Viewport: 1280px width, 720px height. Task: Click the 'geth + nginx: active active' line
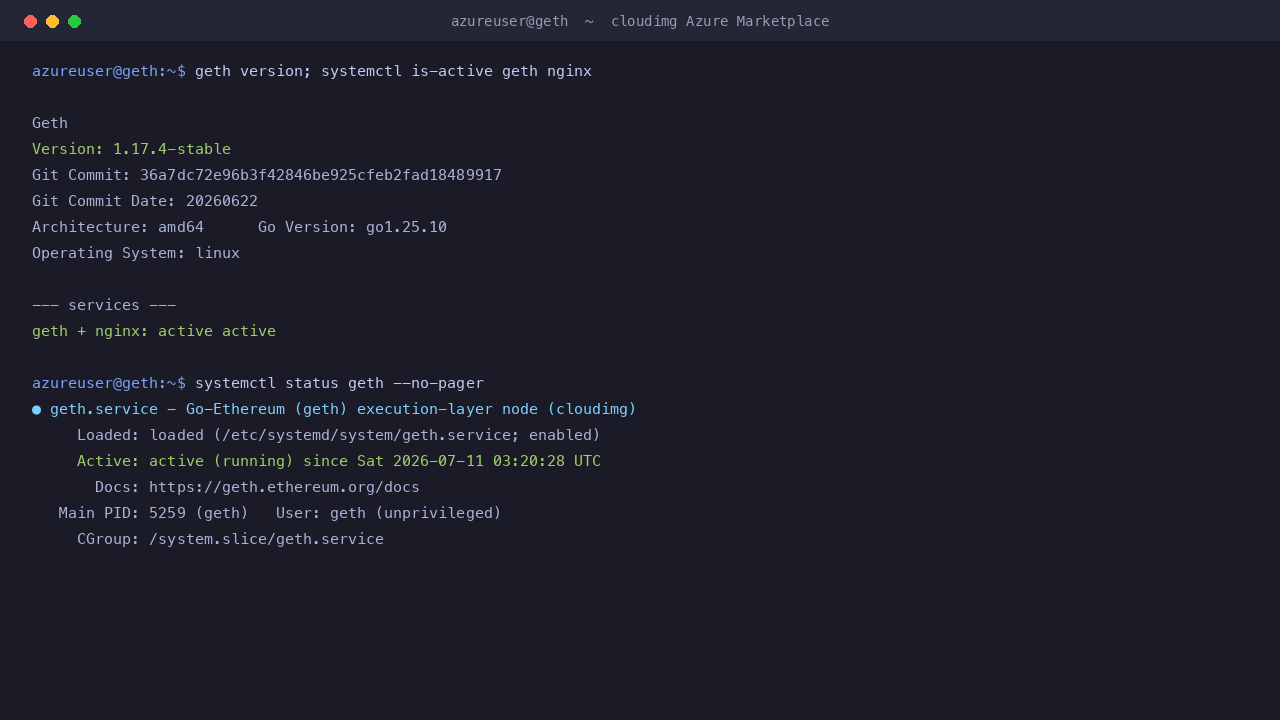point(154,331)
